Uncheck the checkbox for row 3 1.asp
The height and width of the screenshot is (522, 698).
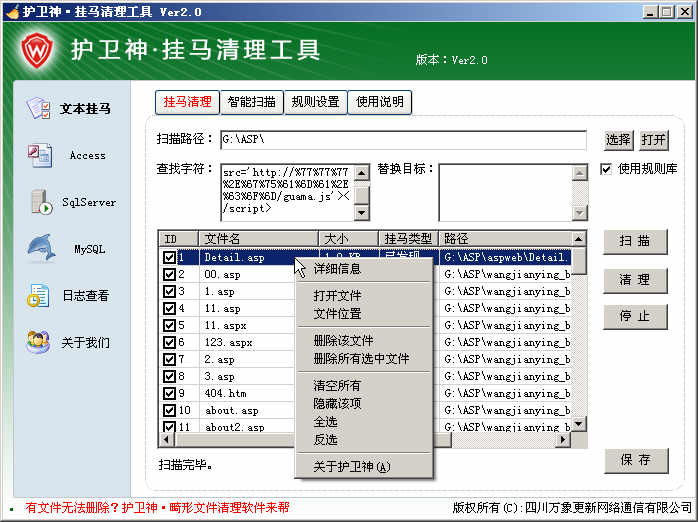click(169, 291)
